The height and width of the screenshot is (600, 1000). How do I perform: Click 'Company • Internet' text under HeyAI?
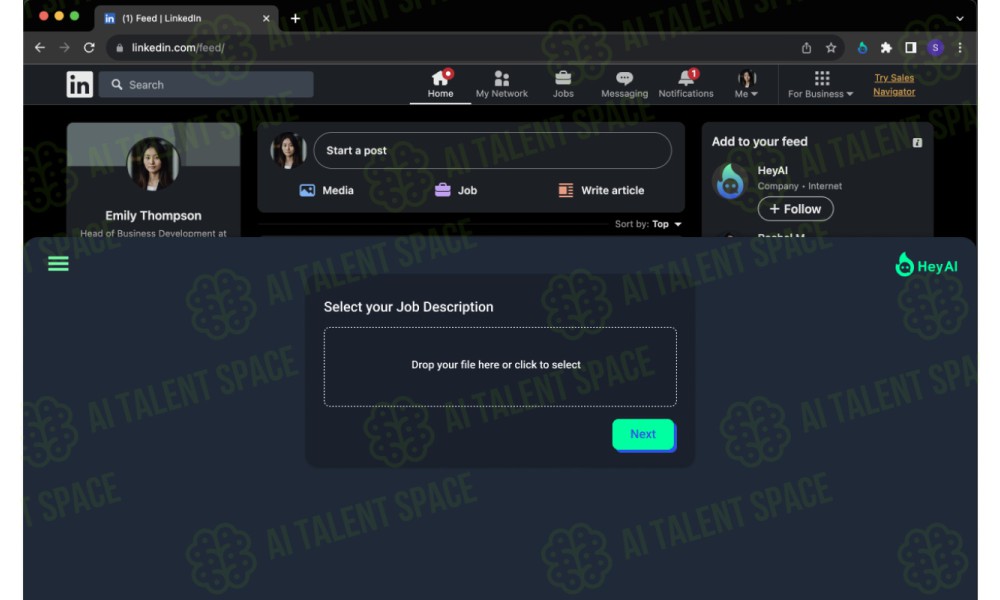click(799, 186)
